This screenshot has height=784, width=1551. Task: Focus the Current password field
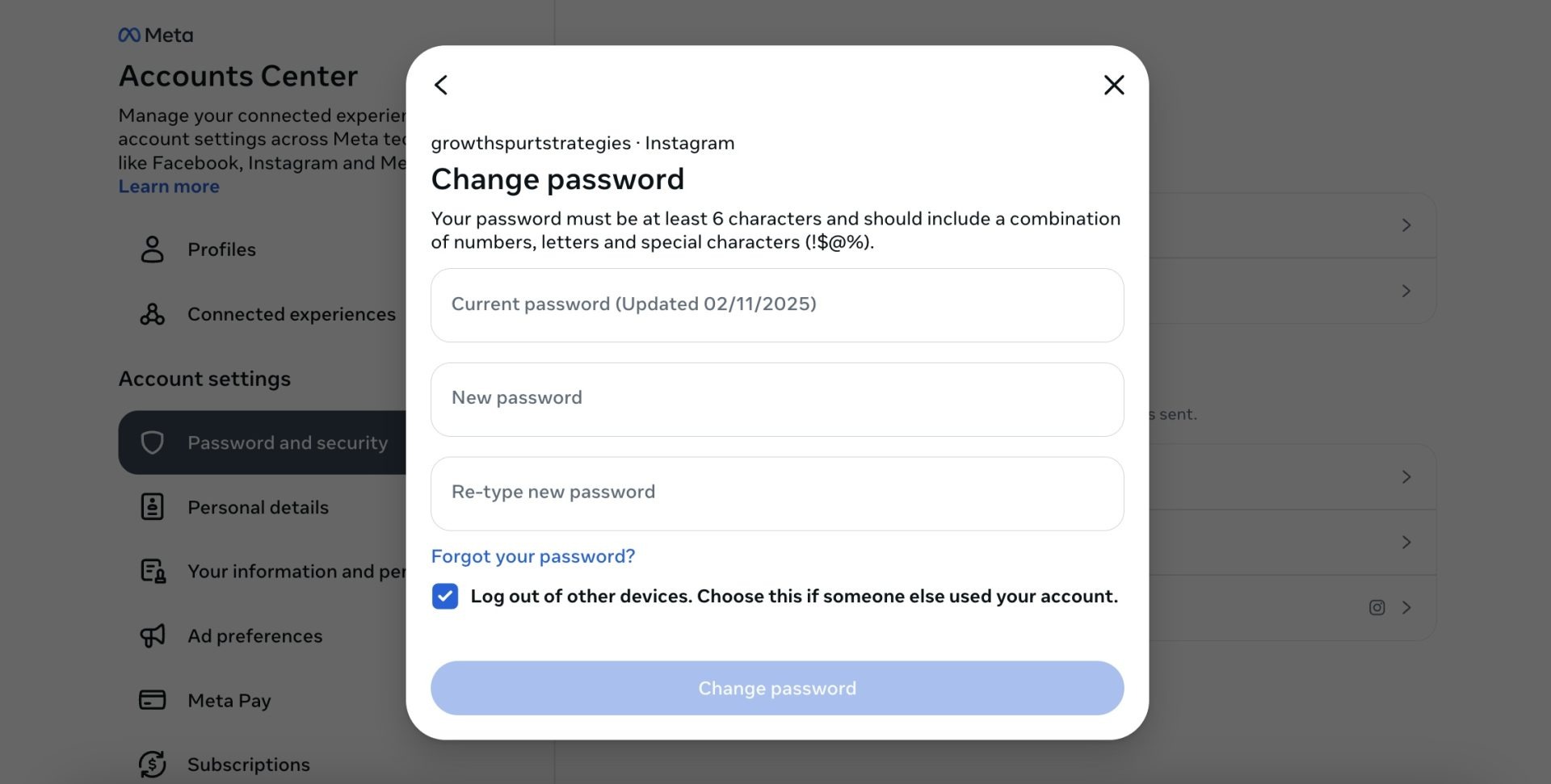(x=777, y=305)
